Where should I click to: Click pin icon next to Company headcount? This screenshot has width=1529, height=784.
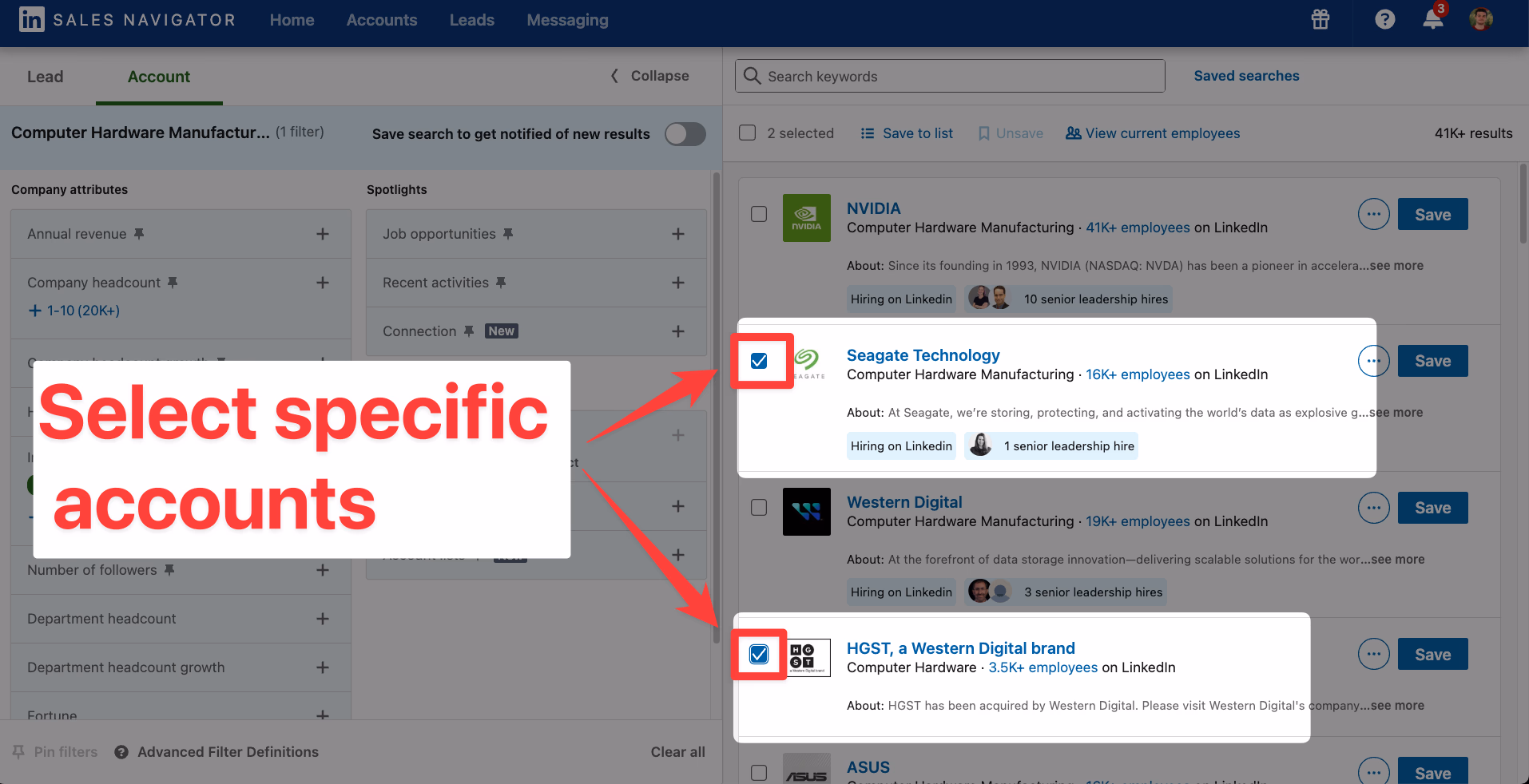click(173, 282)
